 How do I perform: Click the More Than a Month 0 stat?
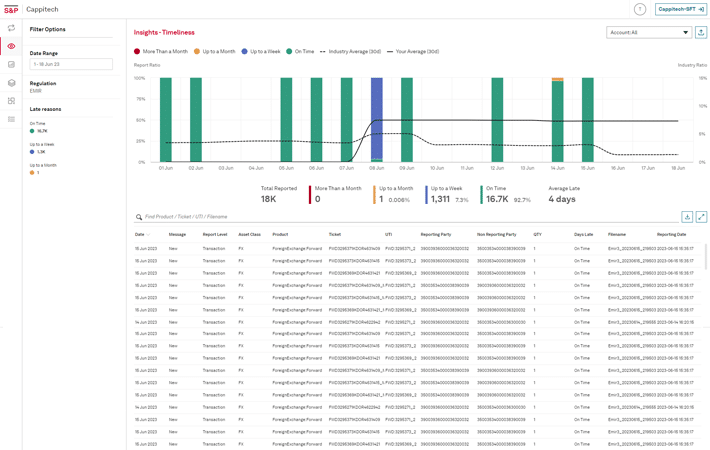[x=336, y=195]
